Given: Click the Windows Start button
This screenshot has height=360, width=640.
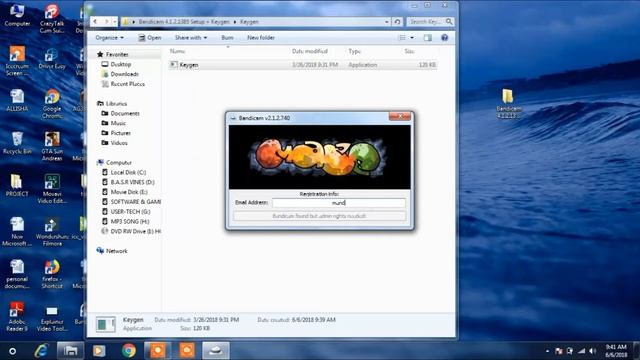Looking at the screenshot, I should (13, 351).
